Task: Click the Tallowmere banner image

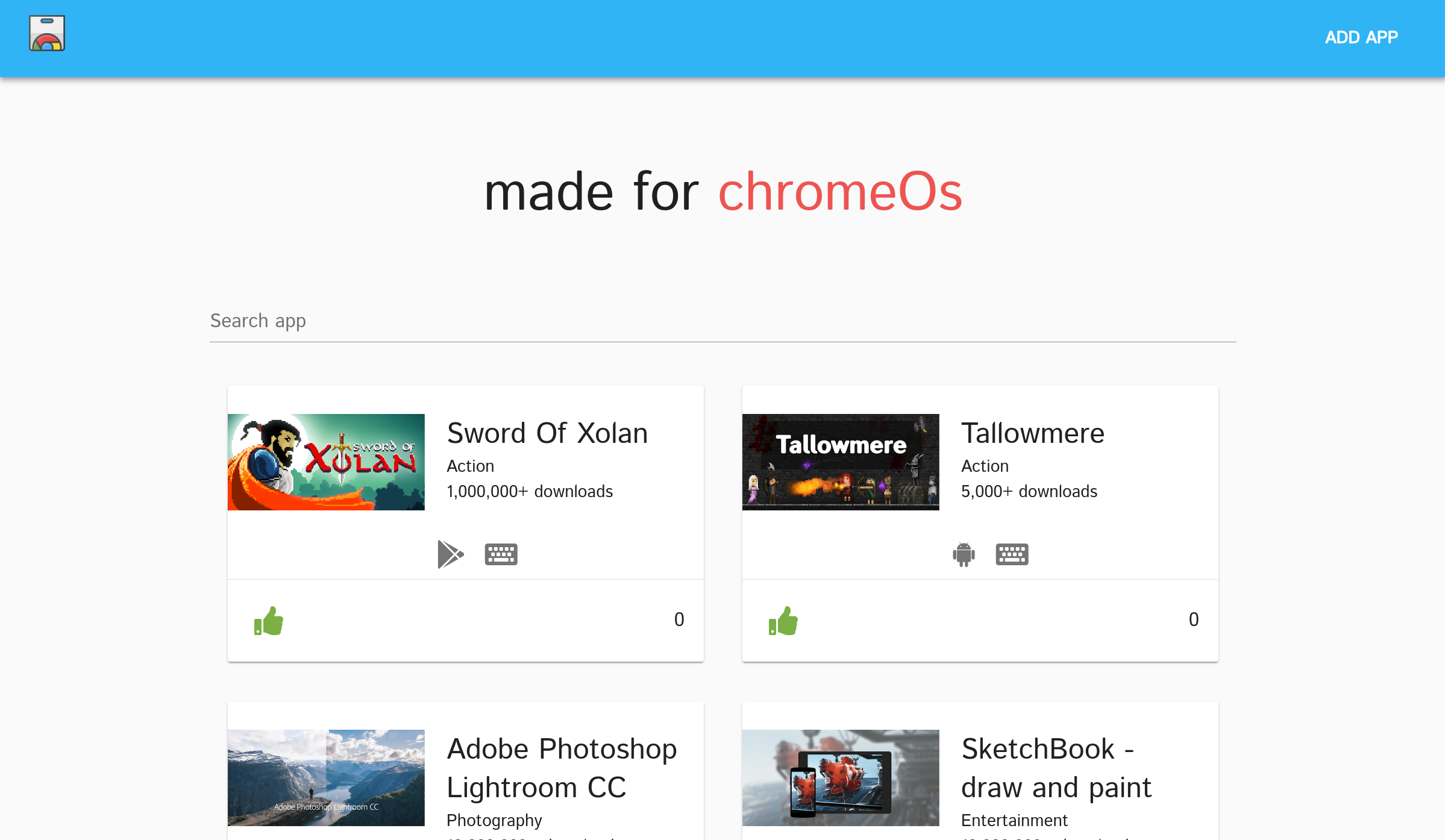Action: 841,462
